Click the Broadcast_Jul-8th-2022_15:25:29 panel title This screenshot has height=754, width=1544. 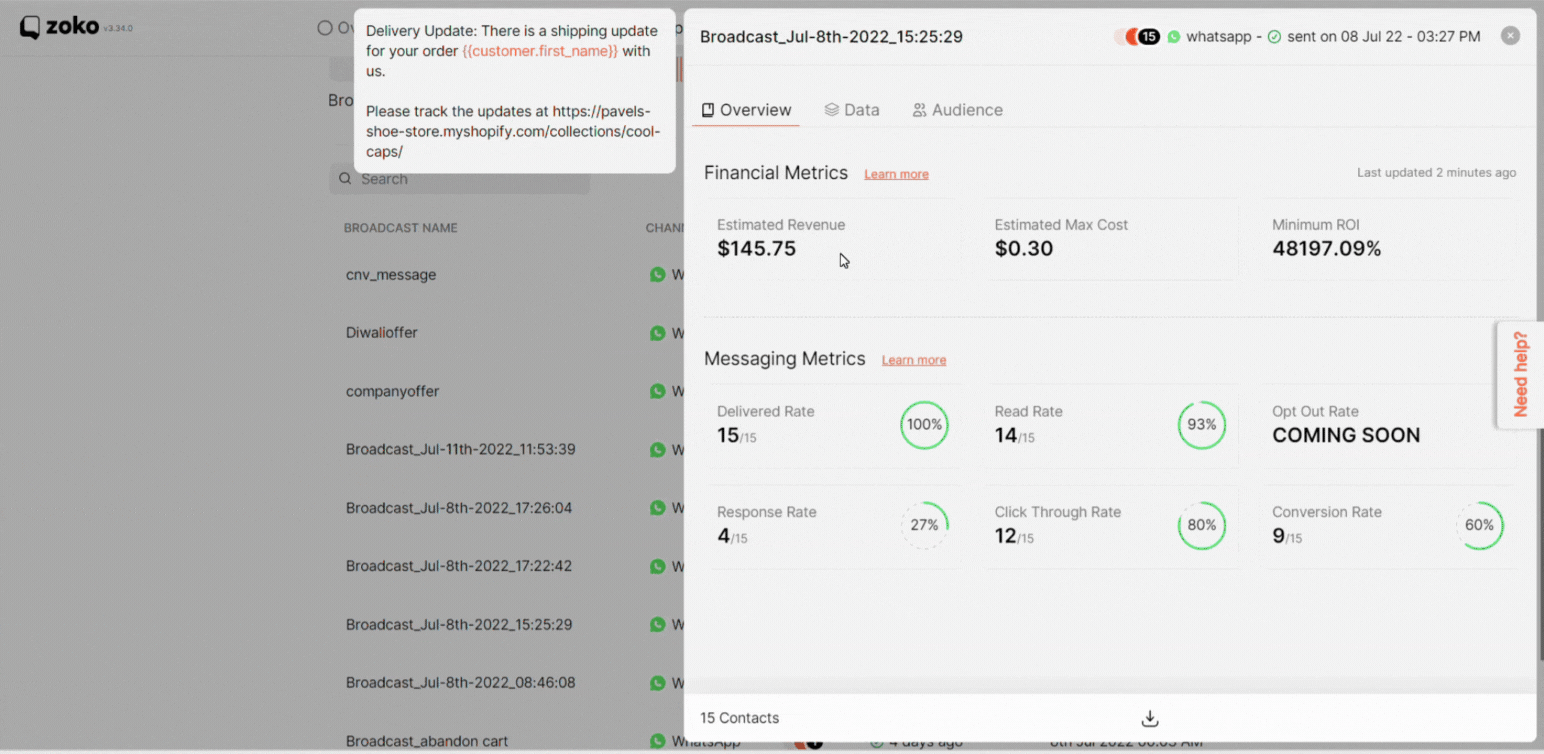(831, 37)
